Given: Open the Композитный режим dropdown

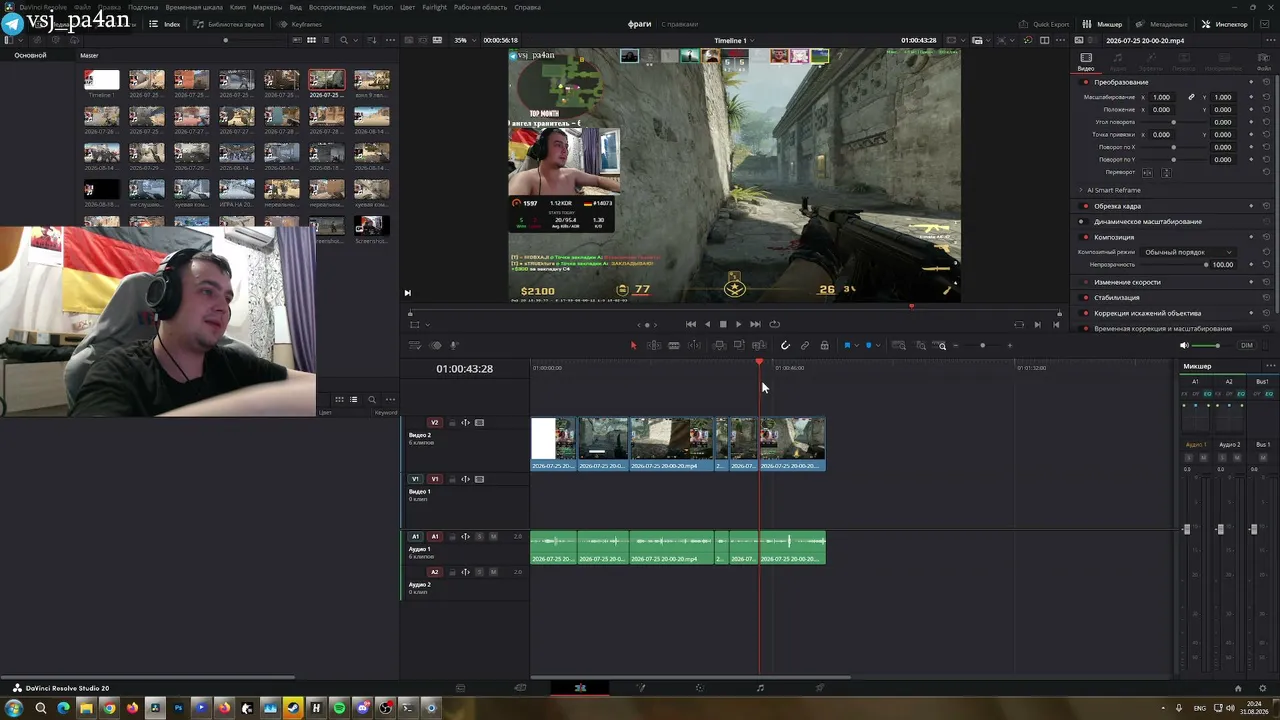Looking at the screenshot, I should point(1189,252).
